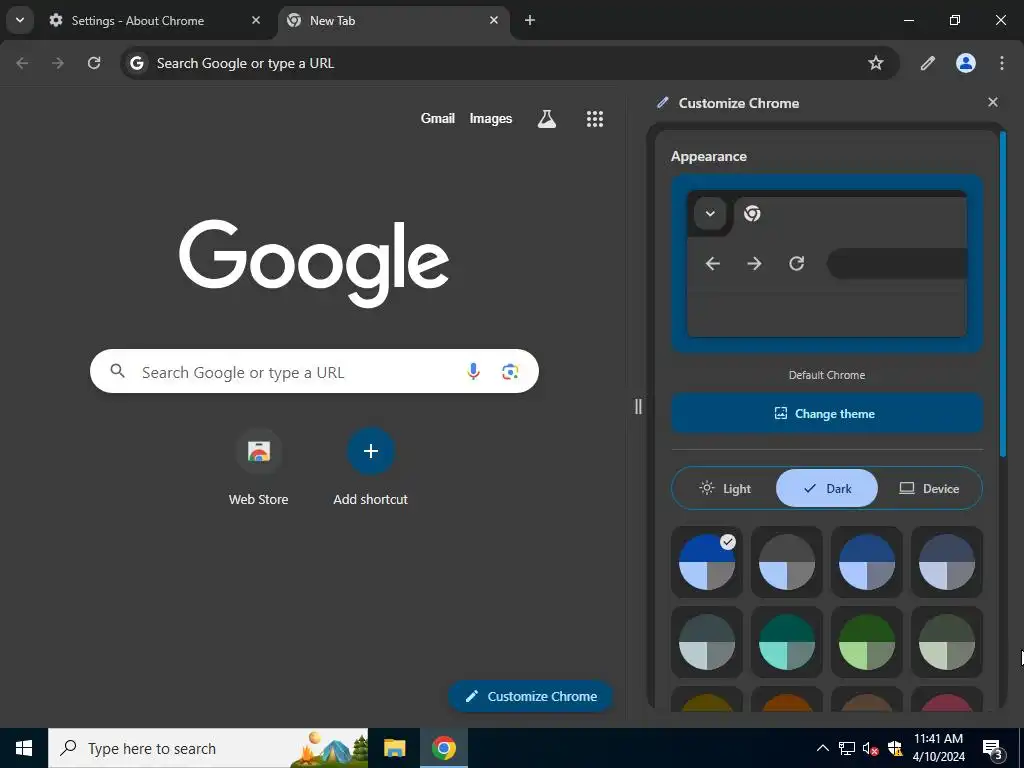Open the profile avatar menu

point(966,63)
